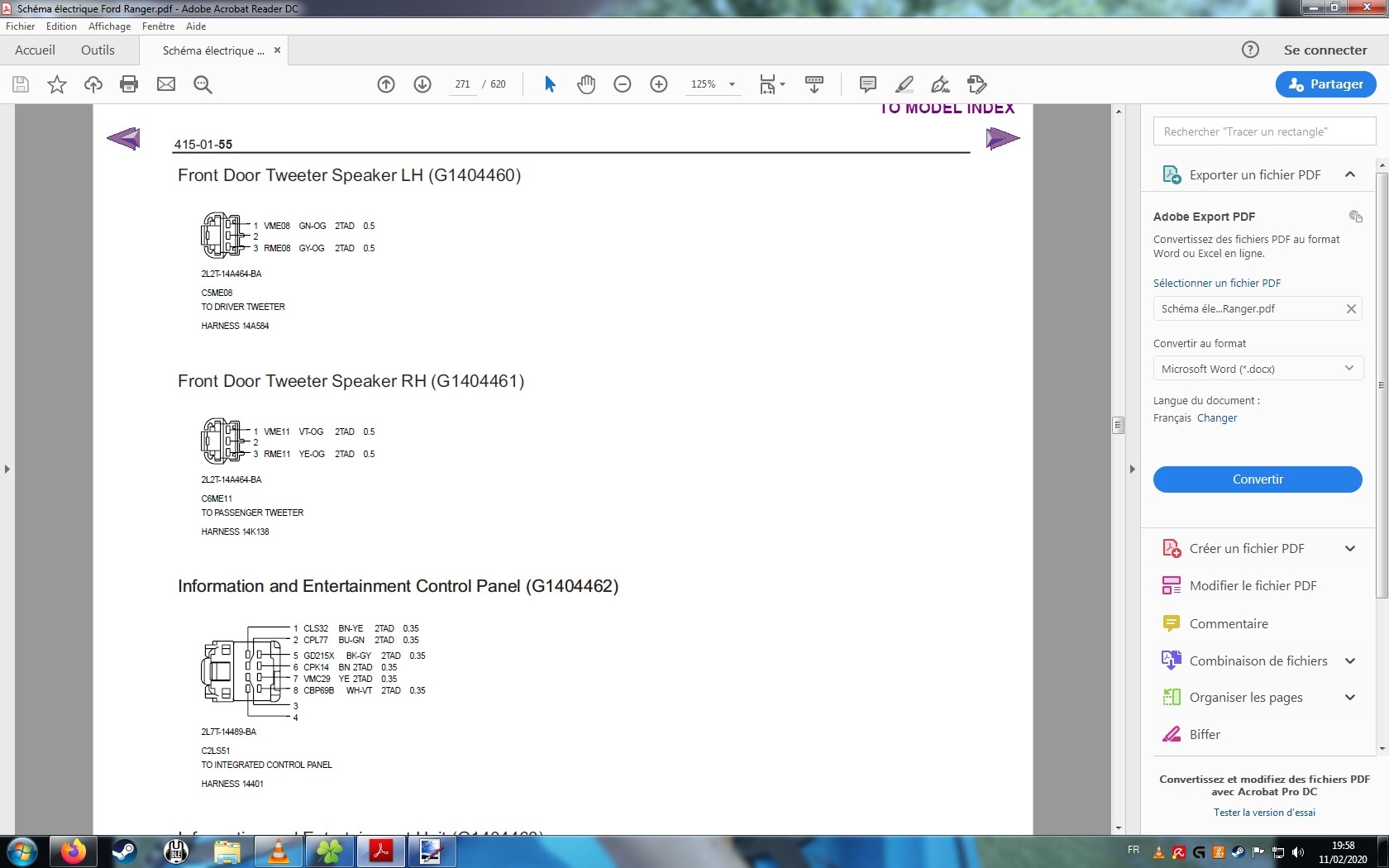Image resolution: width=1389 pixels, height=868 pixels.
Task: Open the Microsoft Word format dropdown
Action: (1258, 369)
